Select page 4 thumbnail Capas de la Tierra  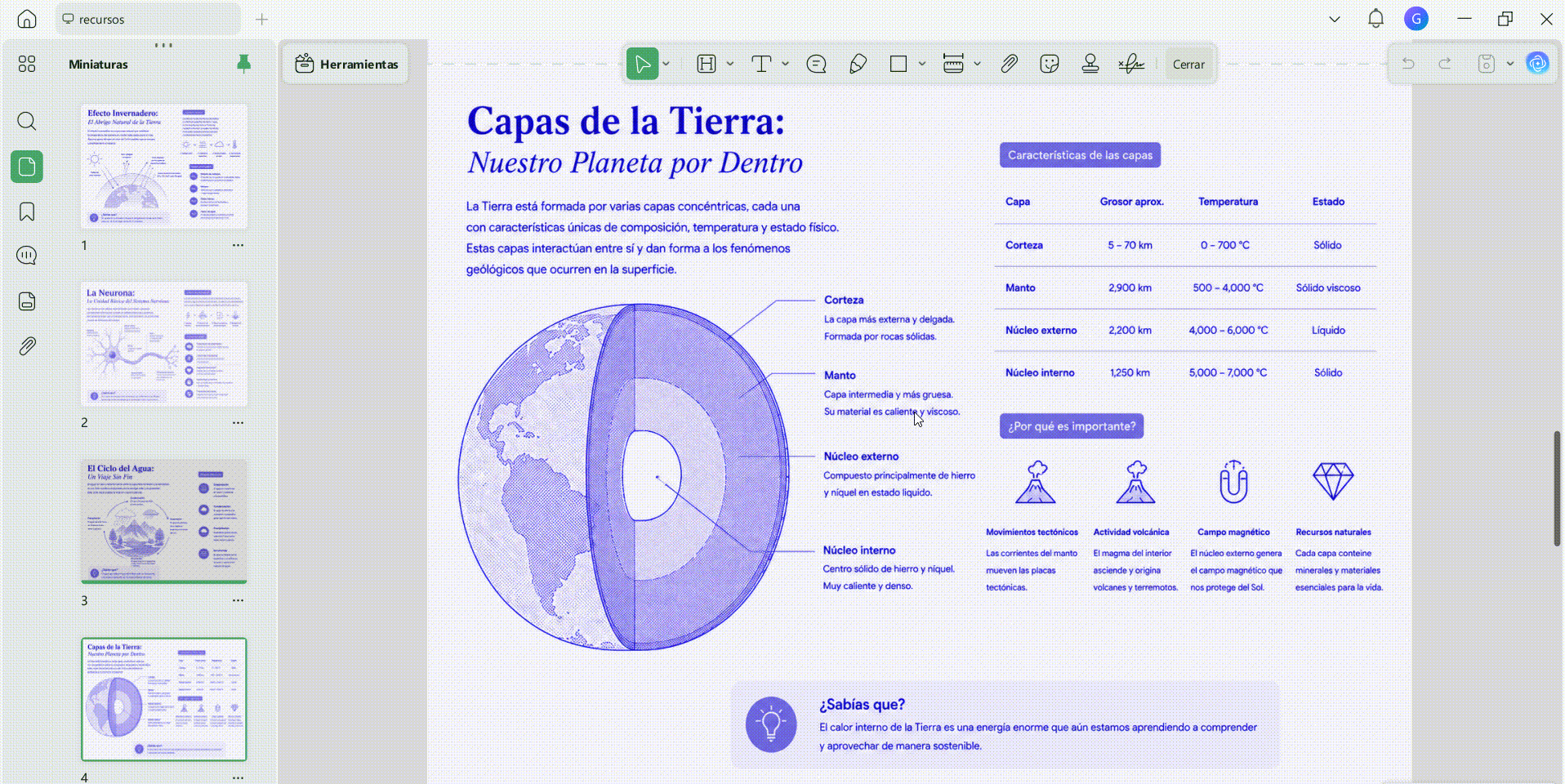point(163,699)
